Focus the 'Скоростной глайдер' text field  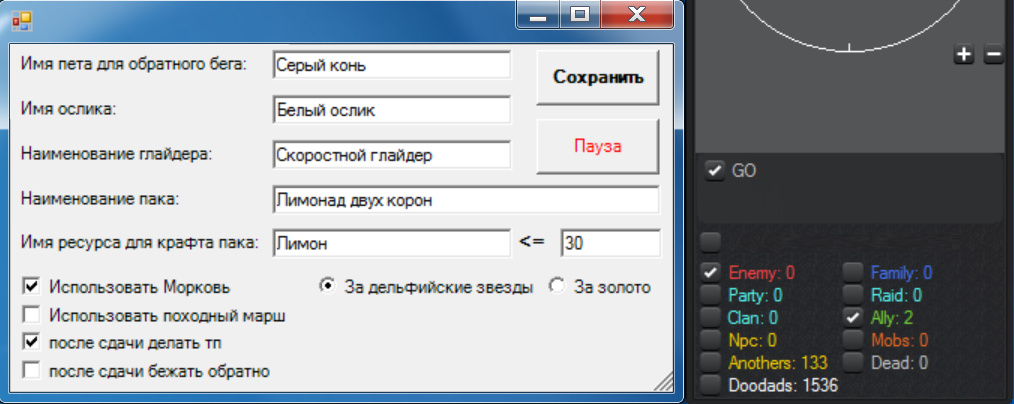tap(392, 155)
